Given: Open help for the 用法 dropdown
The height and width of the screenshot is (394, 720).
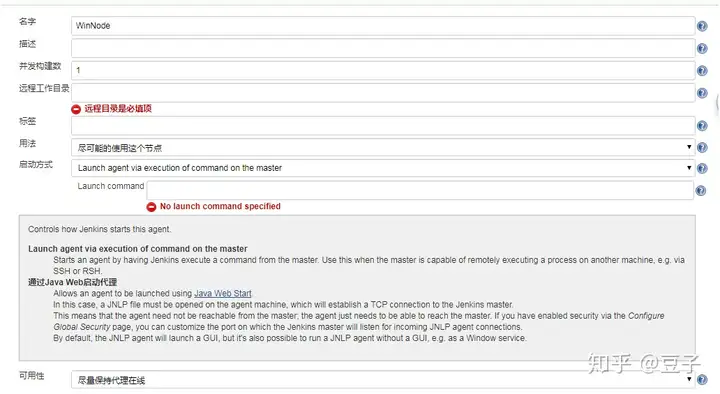Looking at the screenshot, I should 702,147.
